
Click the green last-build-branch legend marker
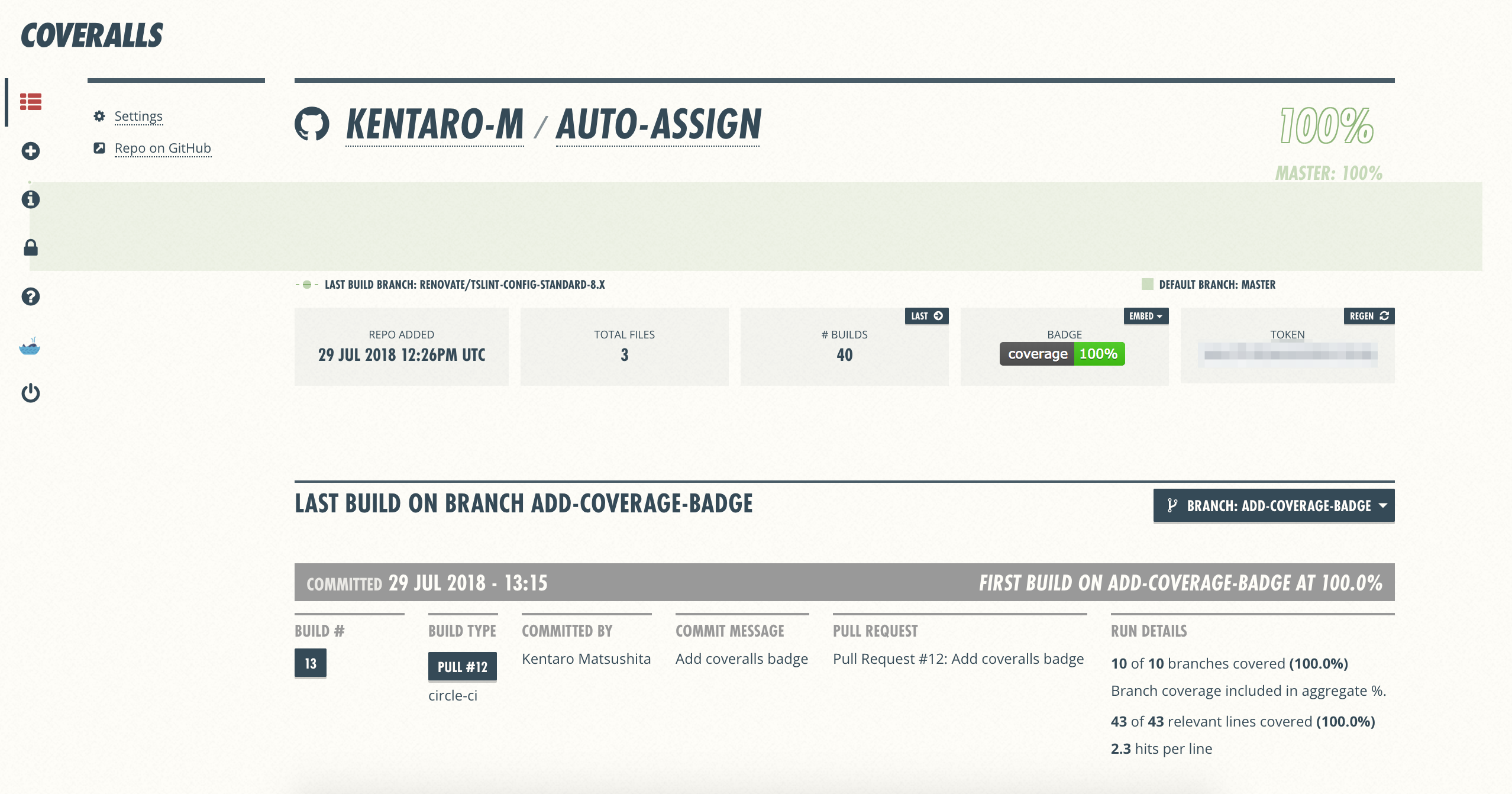pos(307,285)
